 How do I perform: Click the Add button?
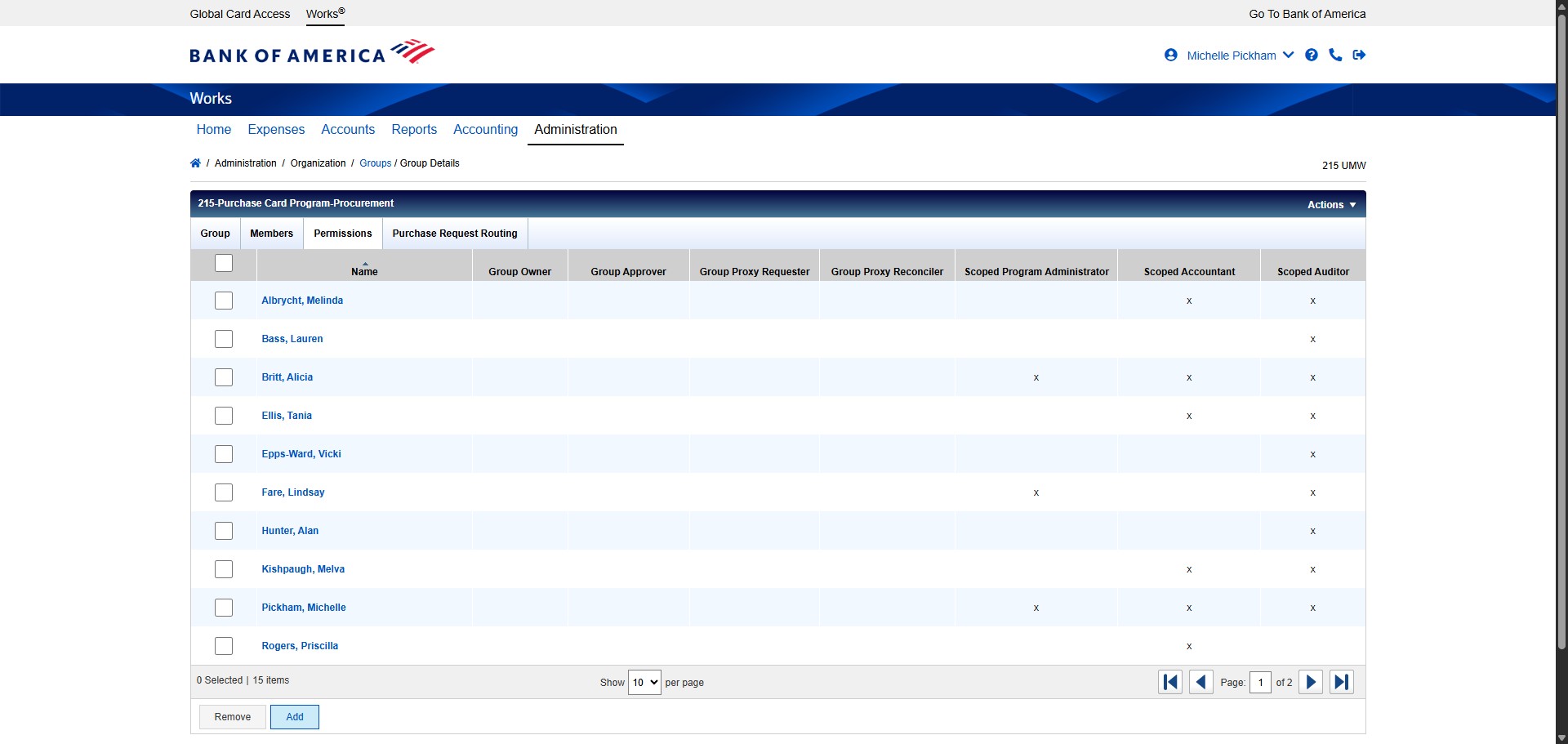coord(295,717)
